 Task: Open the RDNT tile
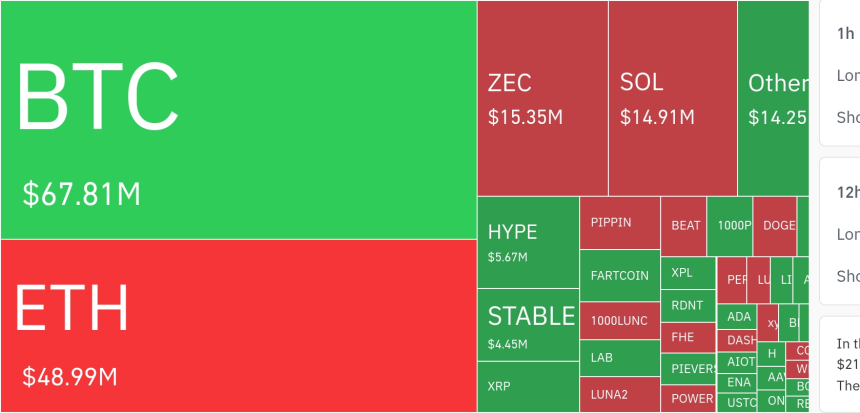[x=688, y=305]
